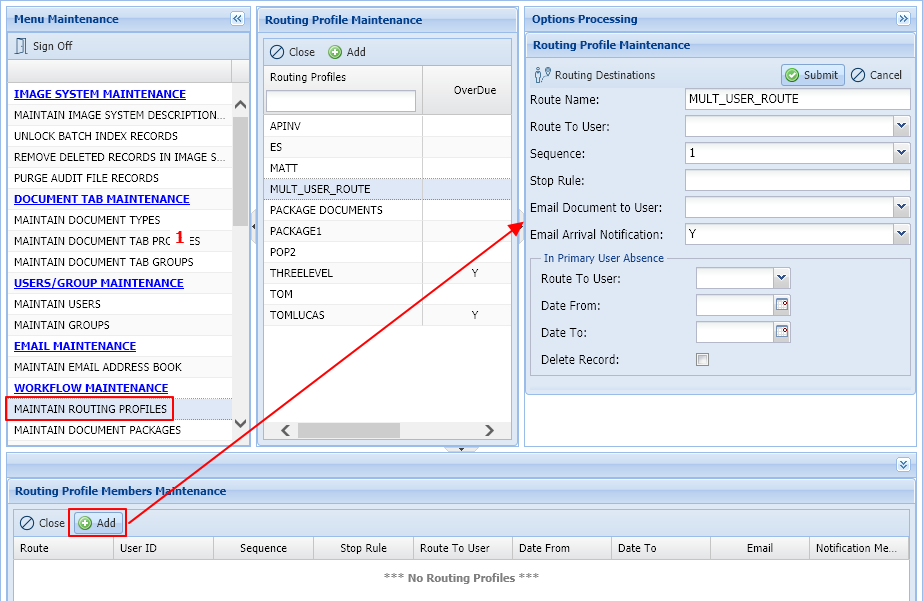
Task: Collapse the Menu Maintenance panel
Action: pyautogui.click(x=237, y=18)
